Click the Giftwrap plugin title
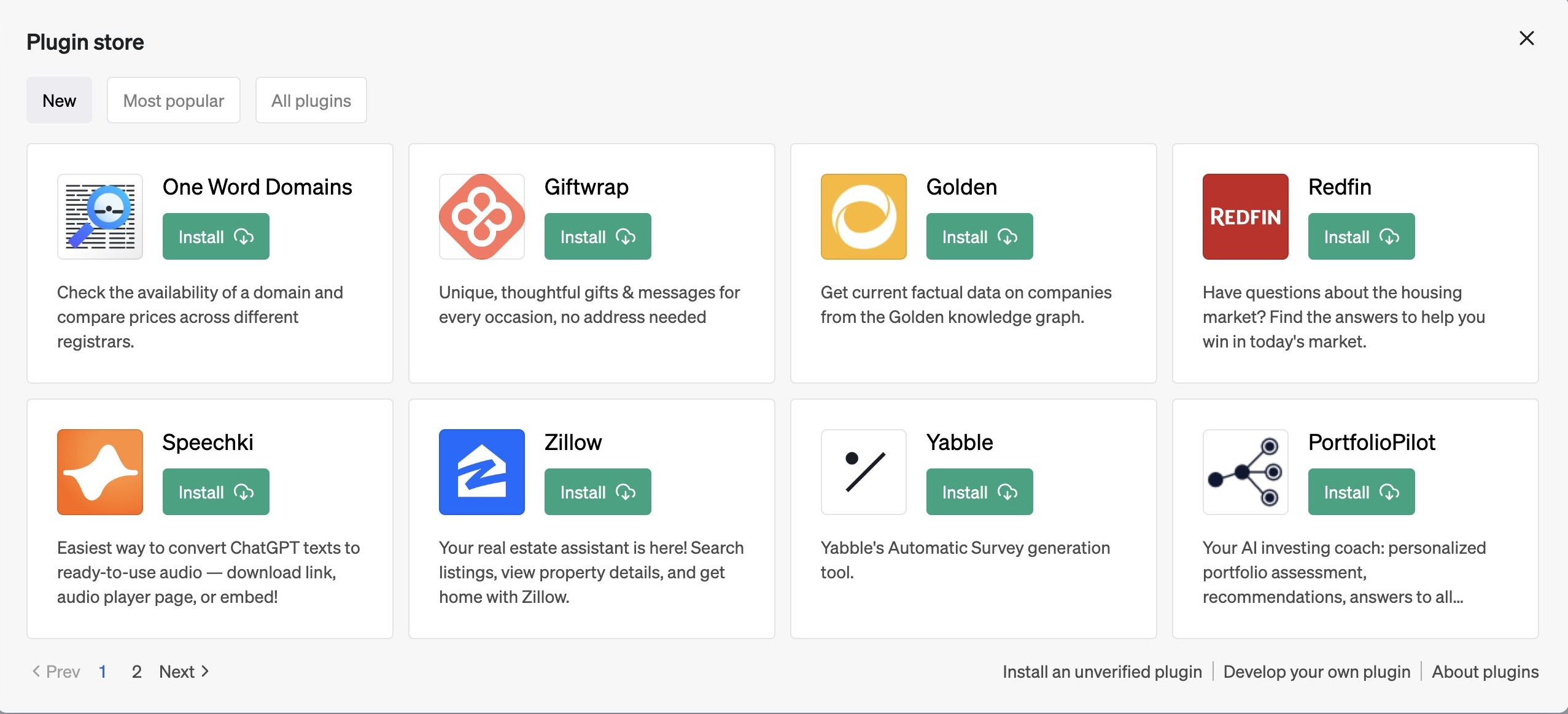Viewport: 1568px width, 714px height. [586, 187]
